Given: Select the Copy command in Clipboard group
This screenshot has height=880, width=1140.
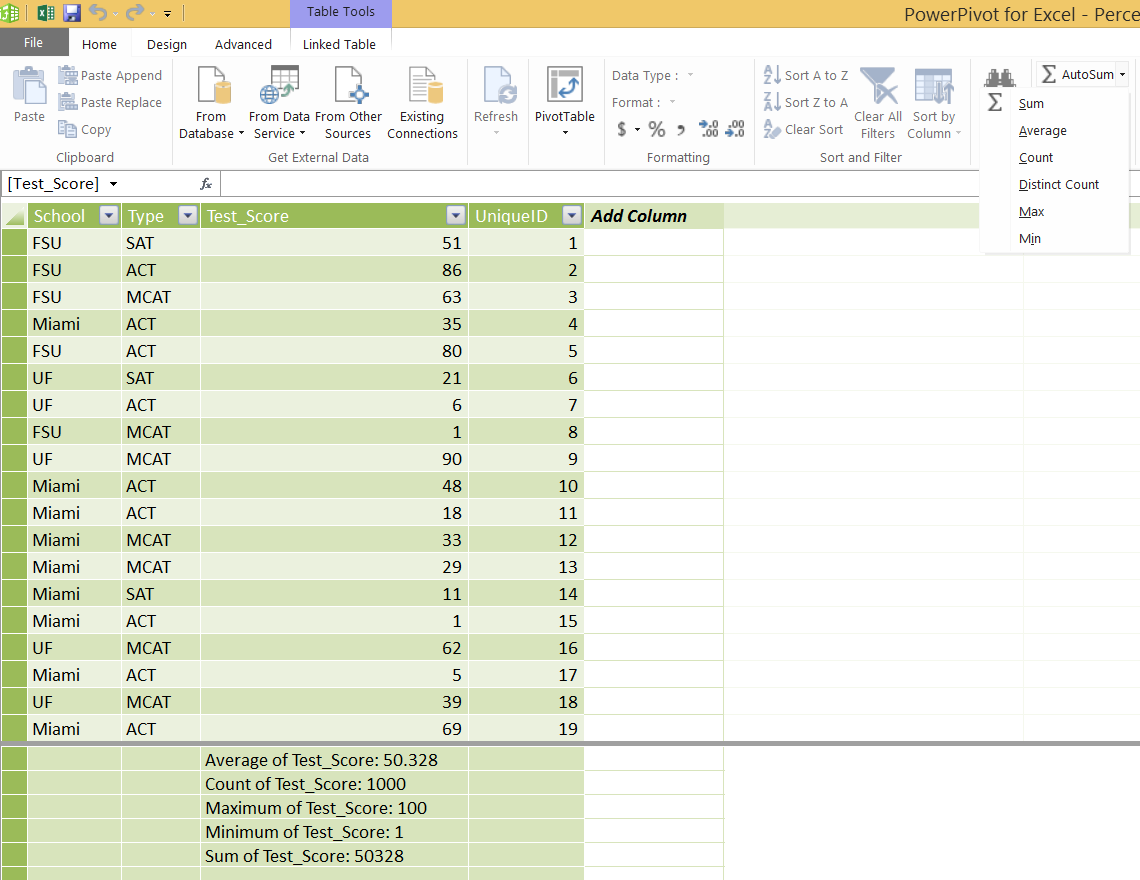Looking at the screenshot, I should (84, 129).
